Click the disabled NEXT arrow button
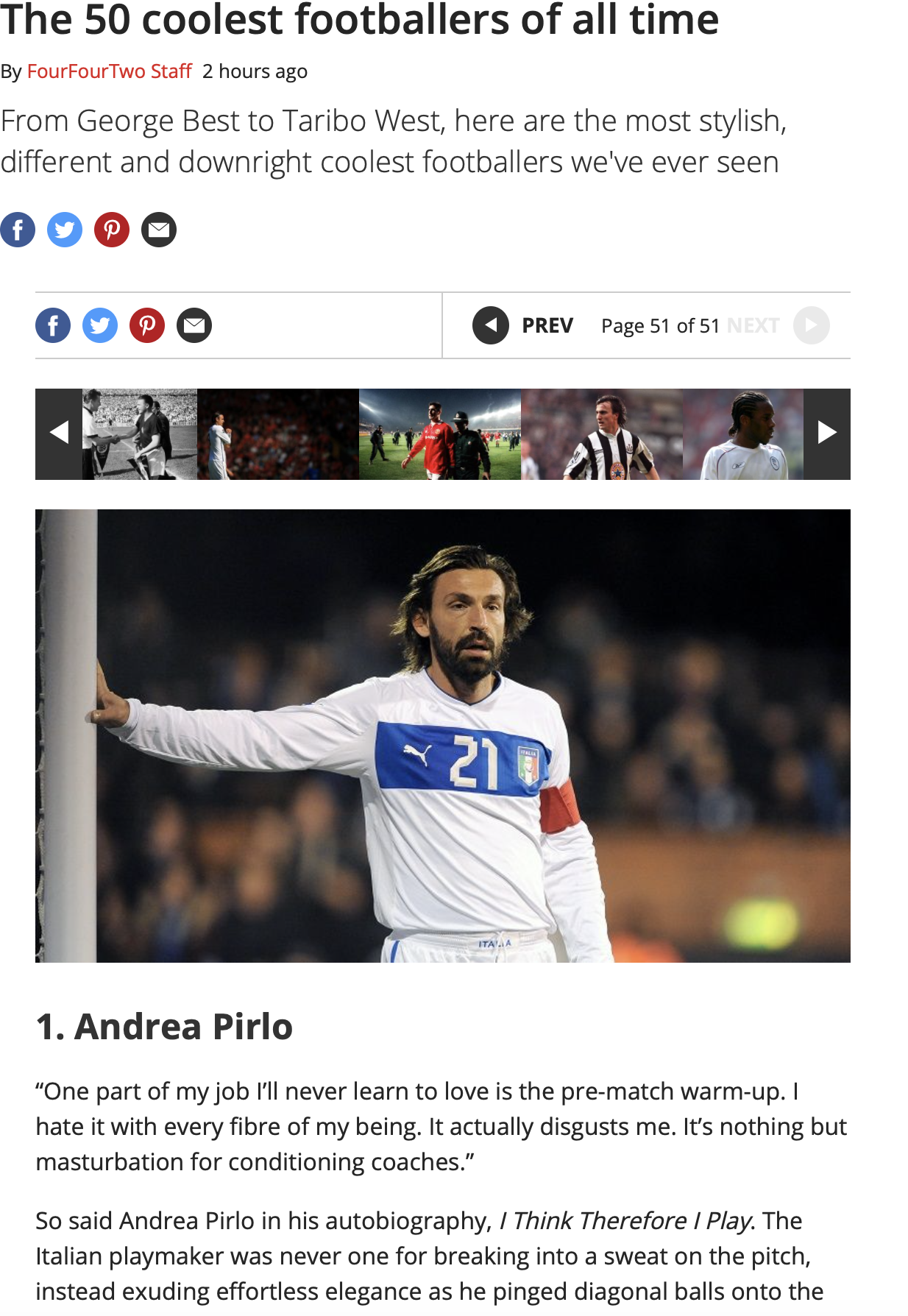 coord(812,325)
